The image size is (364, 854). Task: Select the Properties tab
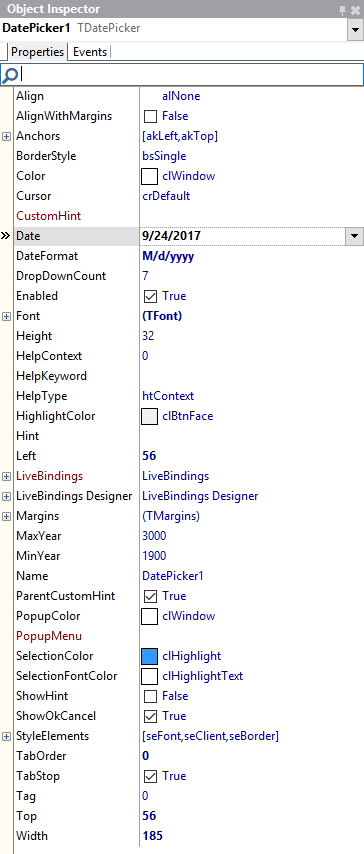(x=37, y=52)
